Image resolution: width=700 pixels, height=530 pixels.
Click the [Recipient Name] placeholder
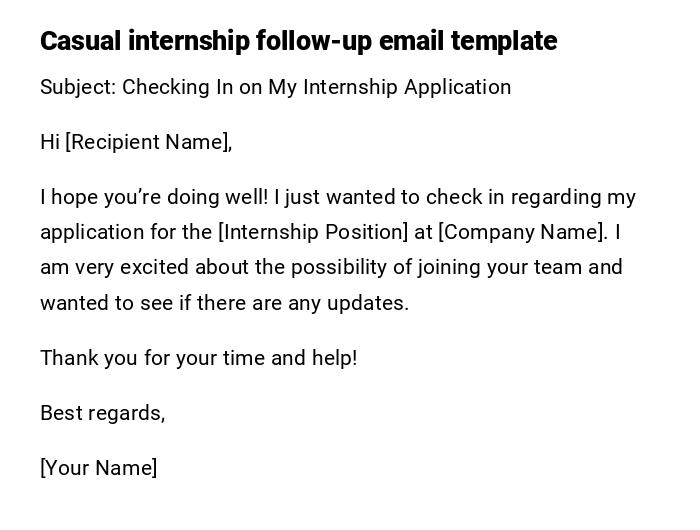(148, 142)
